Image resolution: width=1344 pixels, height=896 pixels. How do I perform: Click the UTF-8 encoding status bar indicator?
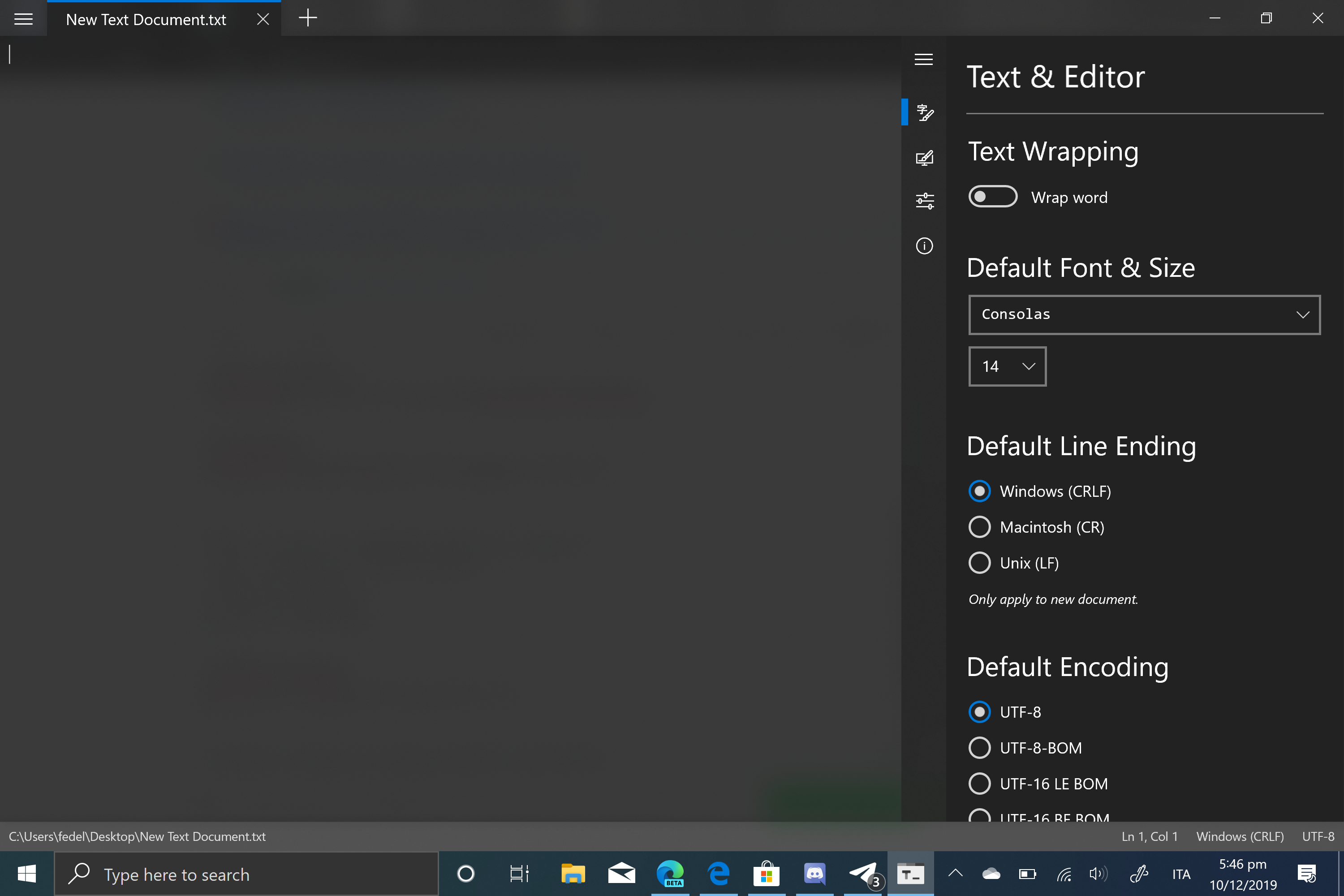[1318, 836]
